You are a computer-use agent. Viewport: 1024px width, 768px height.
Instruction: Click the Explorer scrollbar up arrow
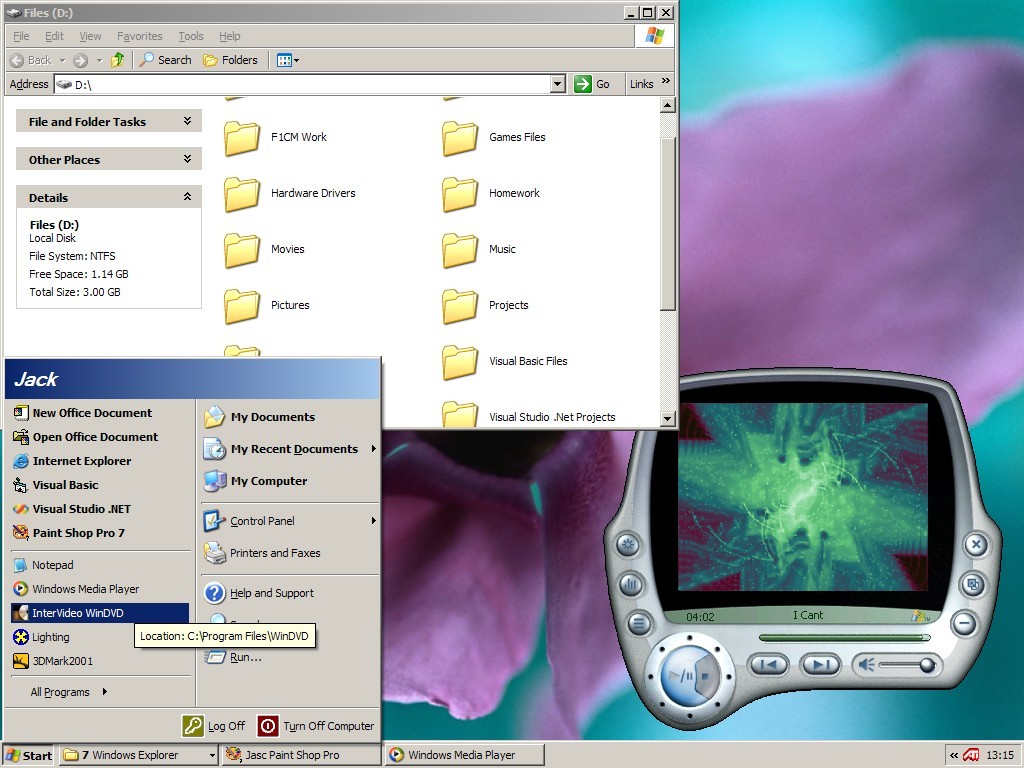(667, 105)
